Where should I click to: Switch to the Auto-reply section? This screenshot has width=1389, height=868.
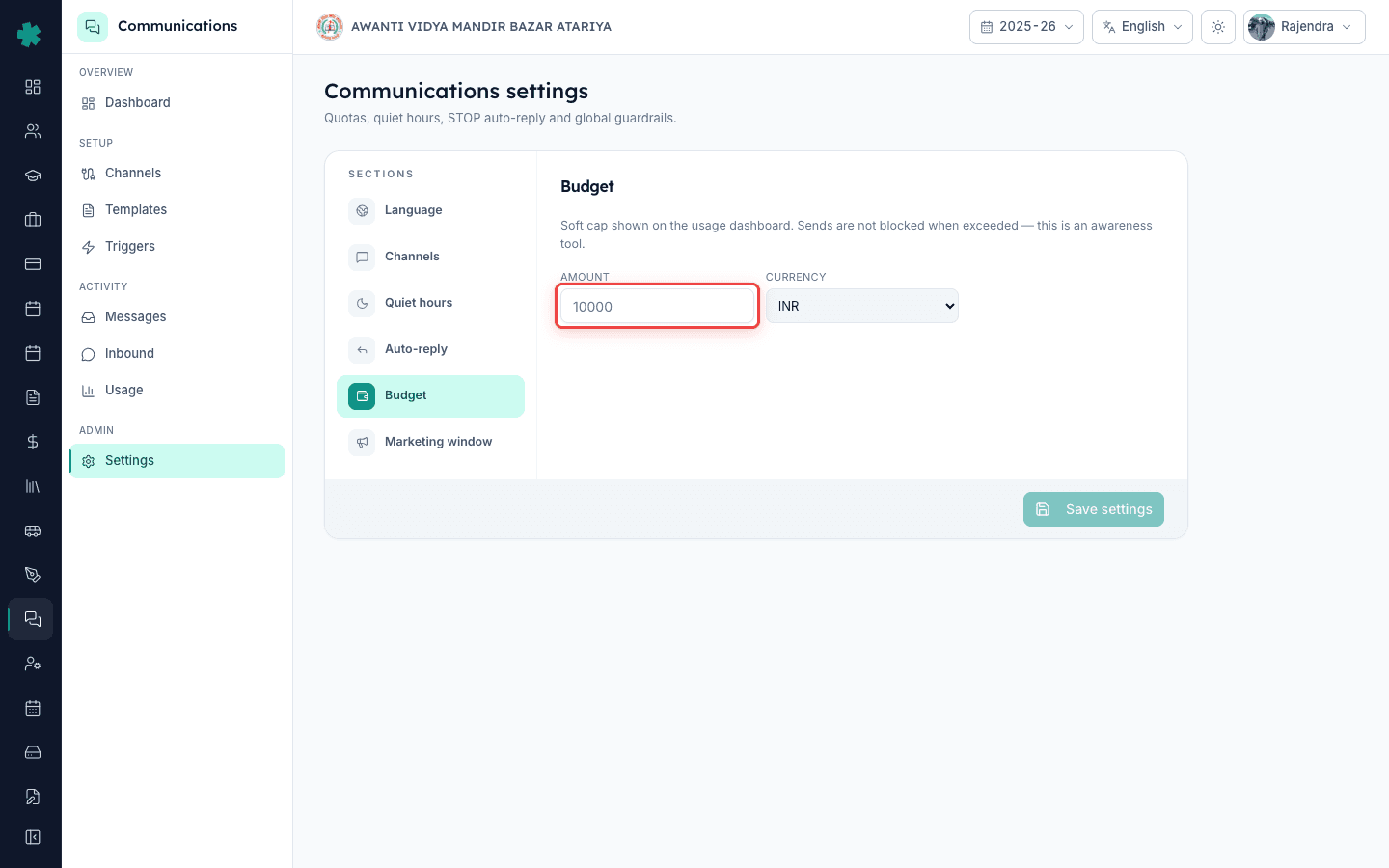click(430, 349)
